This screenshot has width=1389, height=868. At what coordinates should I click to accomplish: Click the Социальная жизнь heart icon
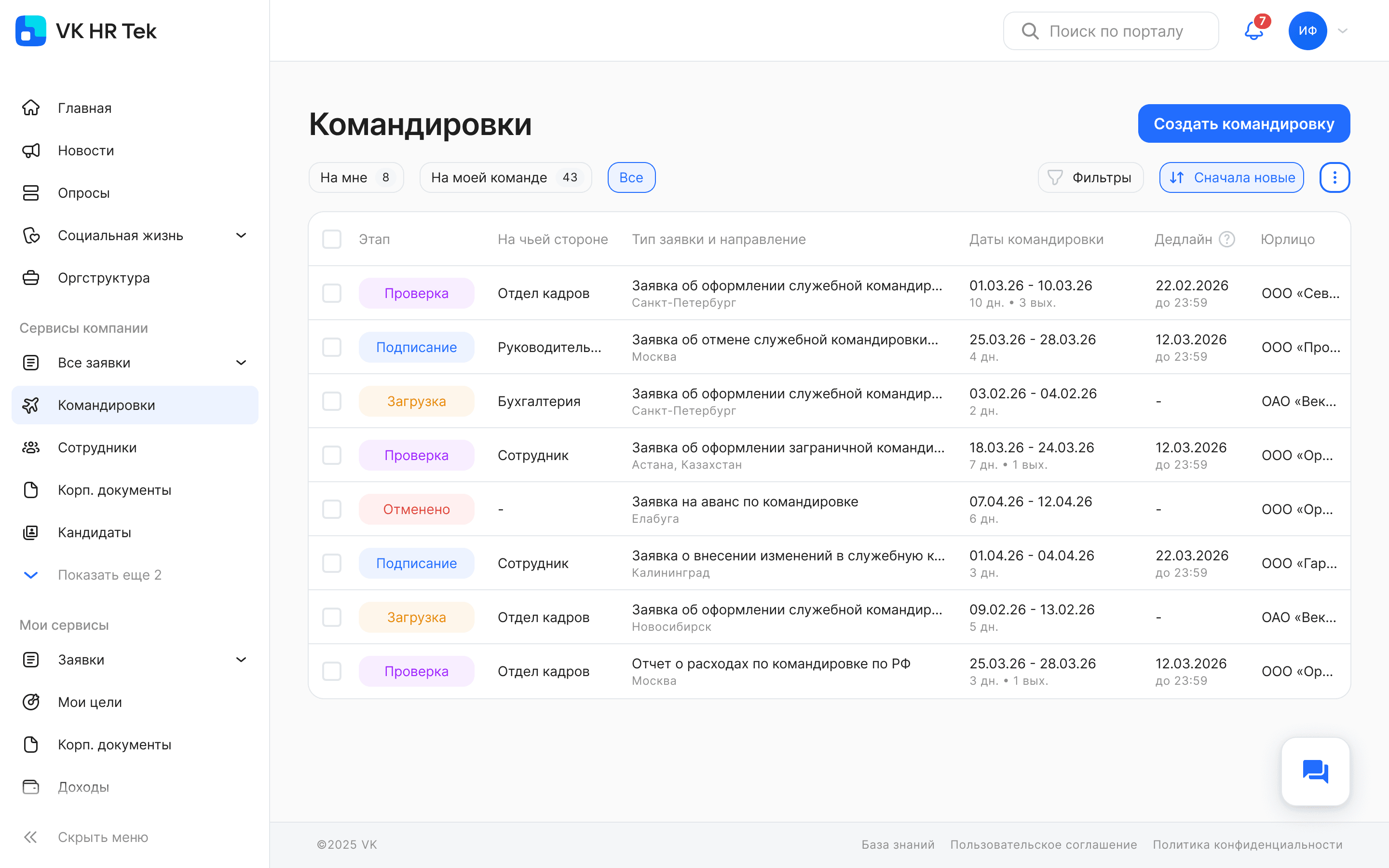(31, 235)
